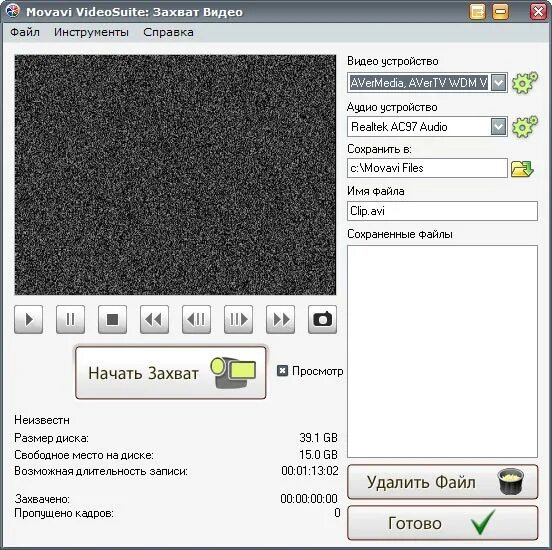The height and width of the screenshot is (550, 552).
Task: Rewind using the double-left-arrow button
Action: click(154, 319)
